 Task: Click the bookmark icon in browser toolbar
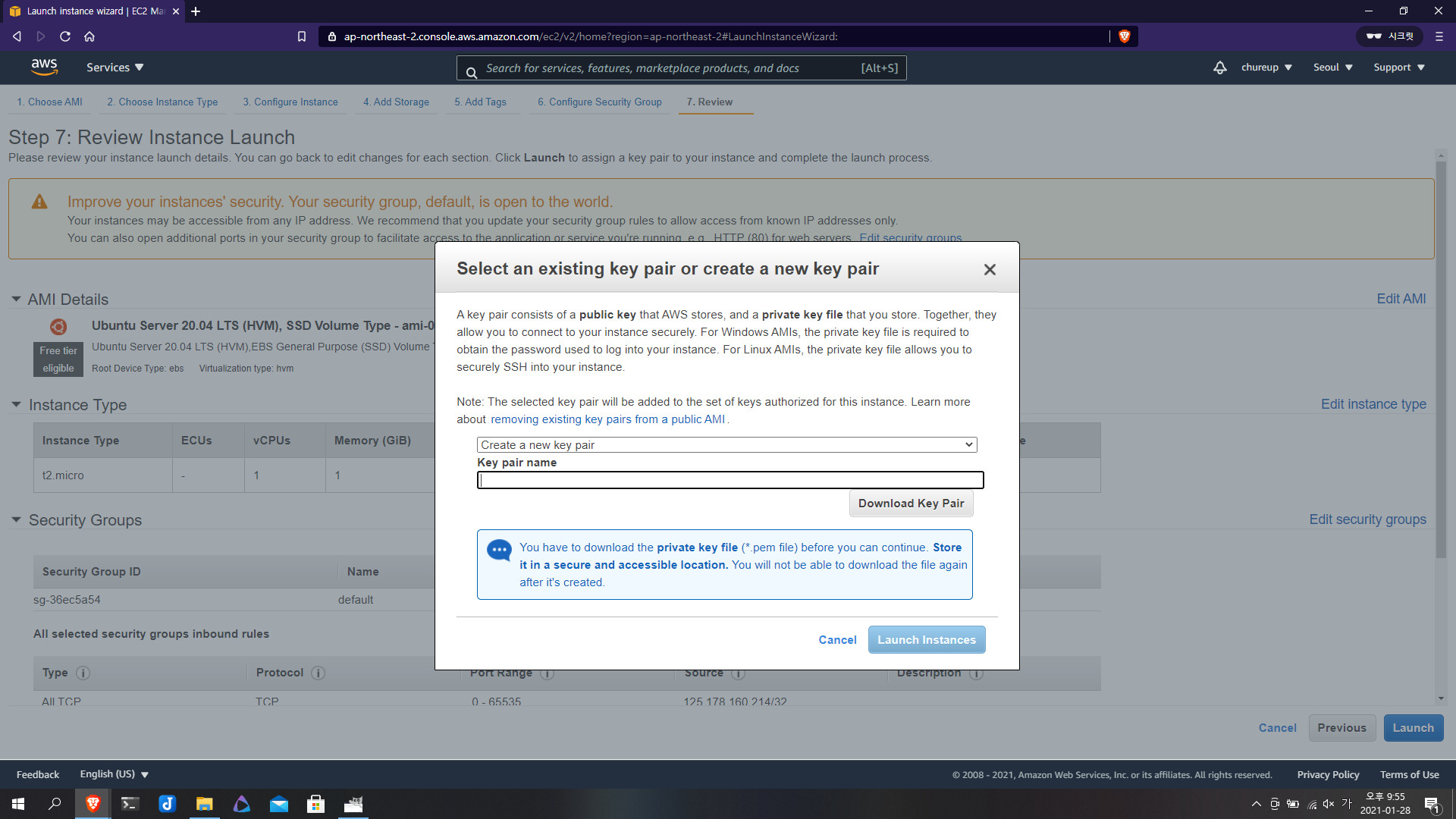point(301,36)
